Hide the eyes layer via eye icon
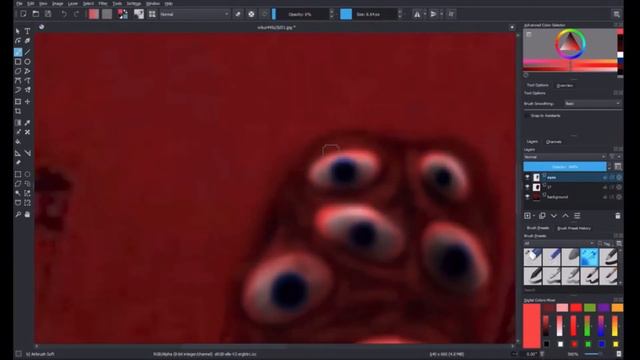 [x=527, y=178]
